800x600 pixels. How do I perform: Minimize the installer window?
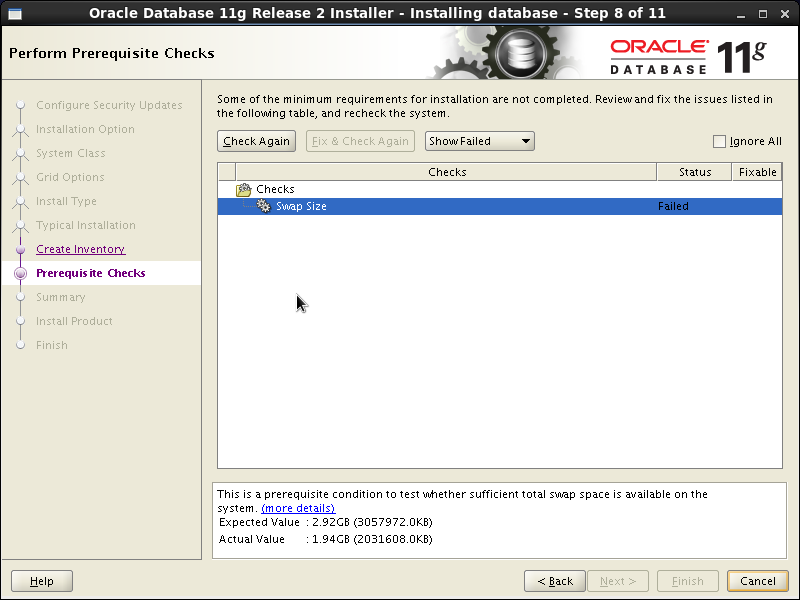click(741, 14)
